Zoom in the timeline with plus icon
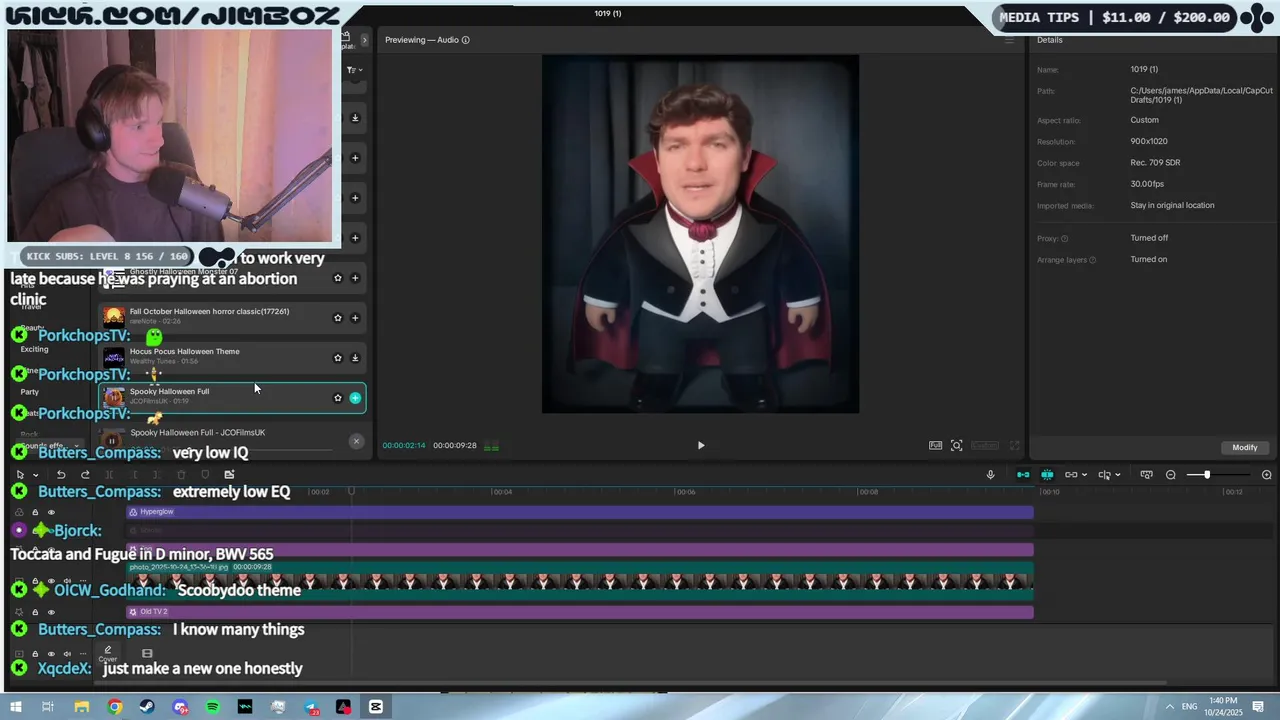This screenshot has height=720, width=1280. coord(1267,474)
